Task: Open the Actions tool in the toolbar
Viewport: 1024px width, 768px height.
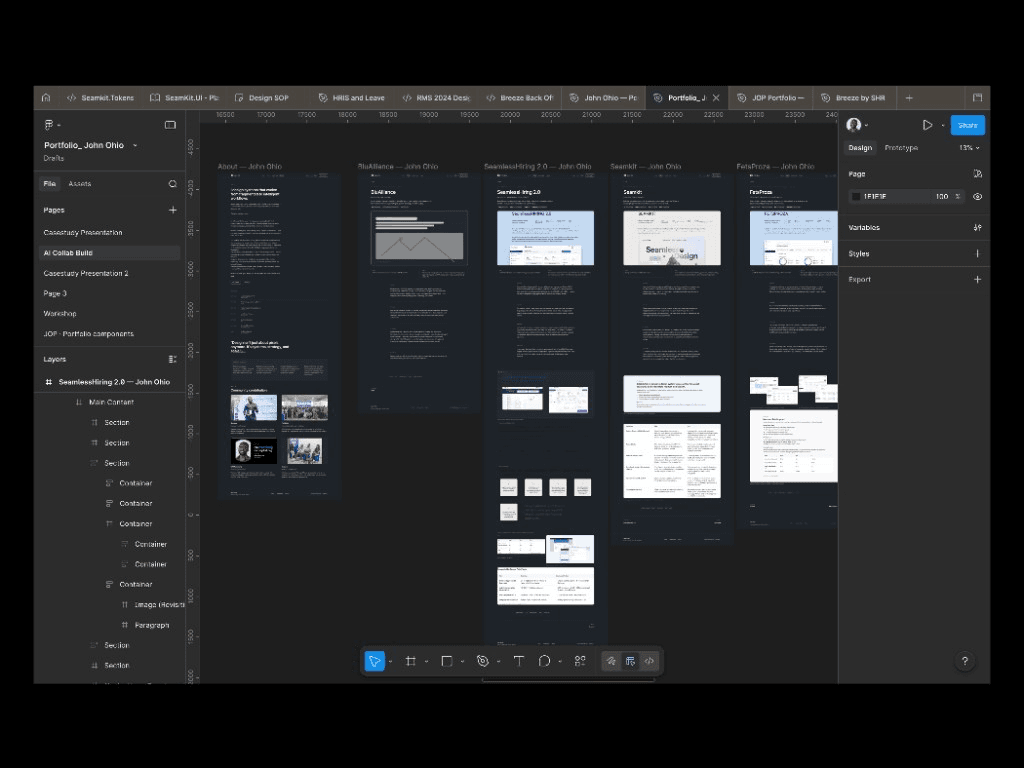Action: (x=580, y=661)
